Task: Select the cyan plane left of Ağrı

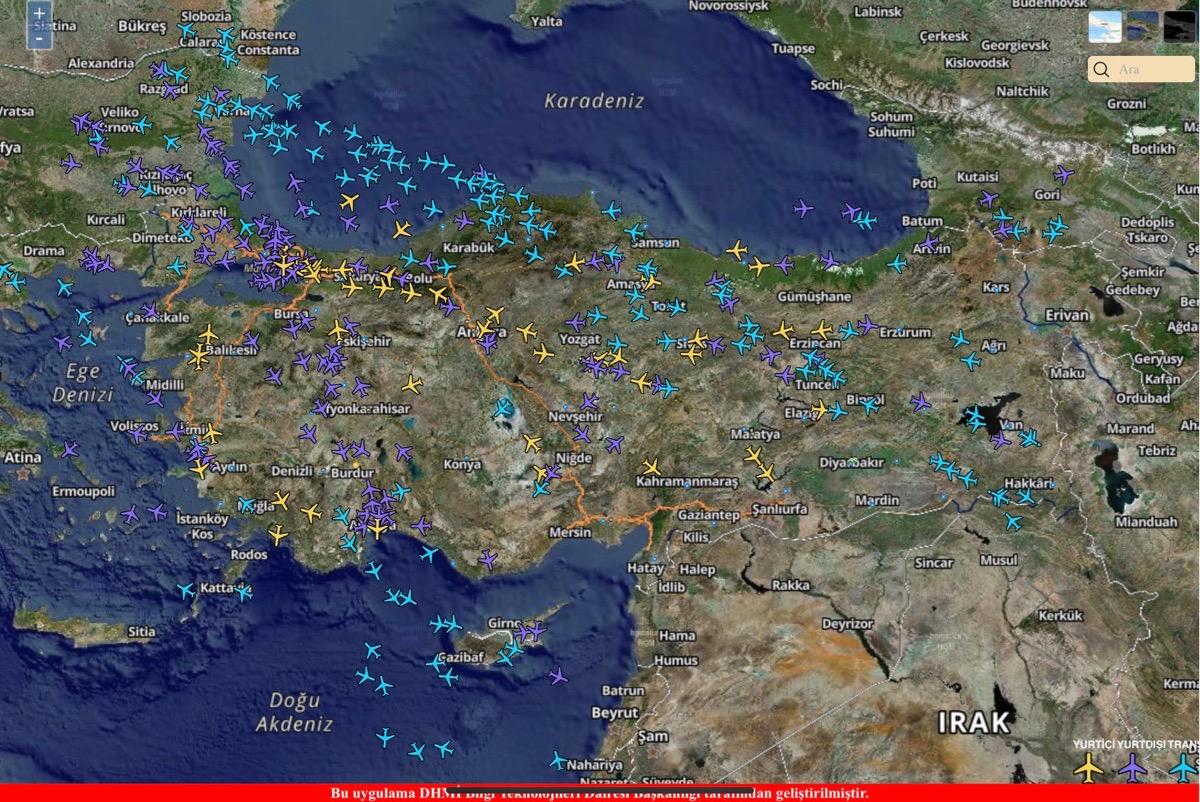Action: [959, 339]
